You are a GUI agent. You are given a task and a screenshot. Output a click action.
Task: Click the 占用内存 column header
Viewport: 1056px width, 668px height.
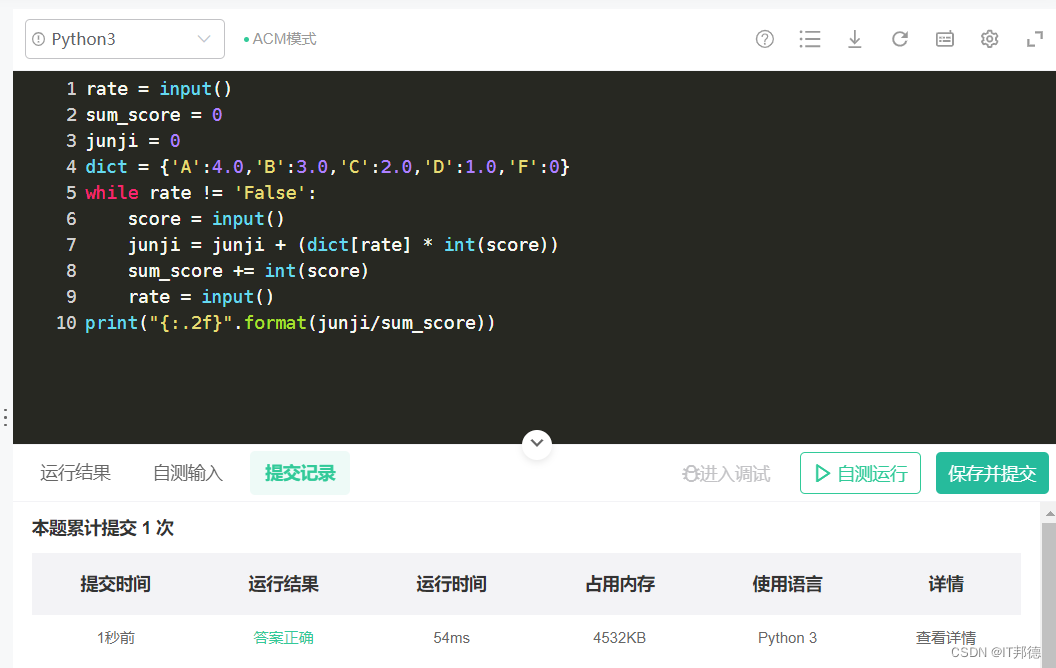[x=620, y=584]
